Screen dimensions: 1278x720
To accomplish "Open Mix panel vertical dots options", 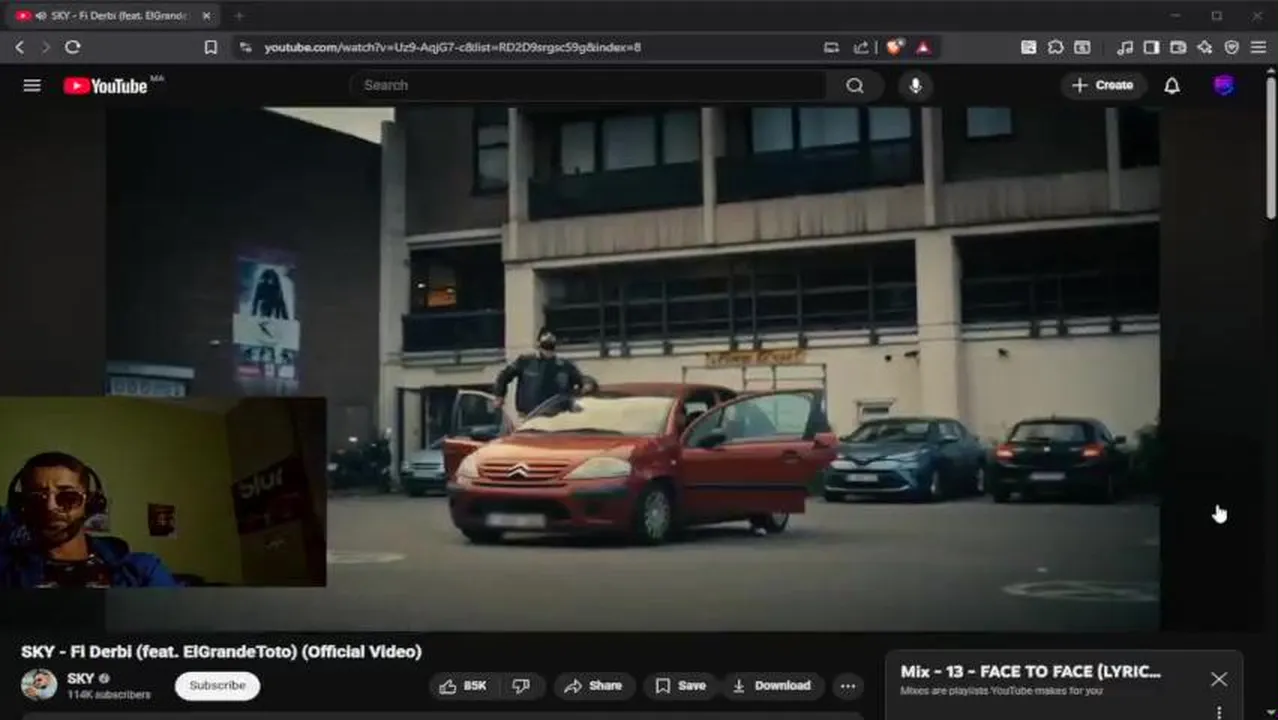I will (1219, 712).
